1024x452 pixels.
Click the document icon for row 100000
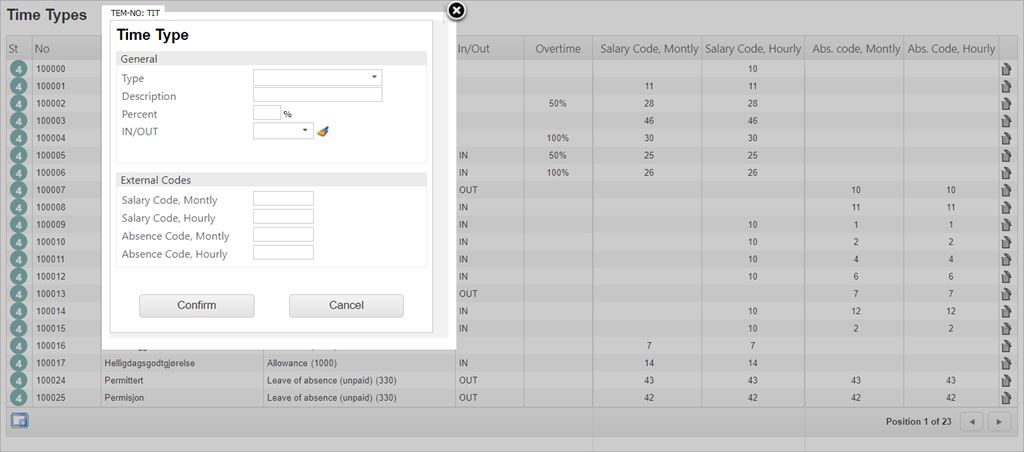pos(1006,69)
